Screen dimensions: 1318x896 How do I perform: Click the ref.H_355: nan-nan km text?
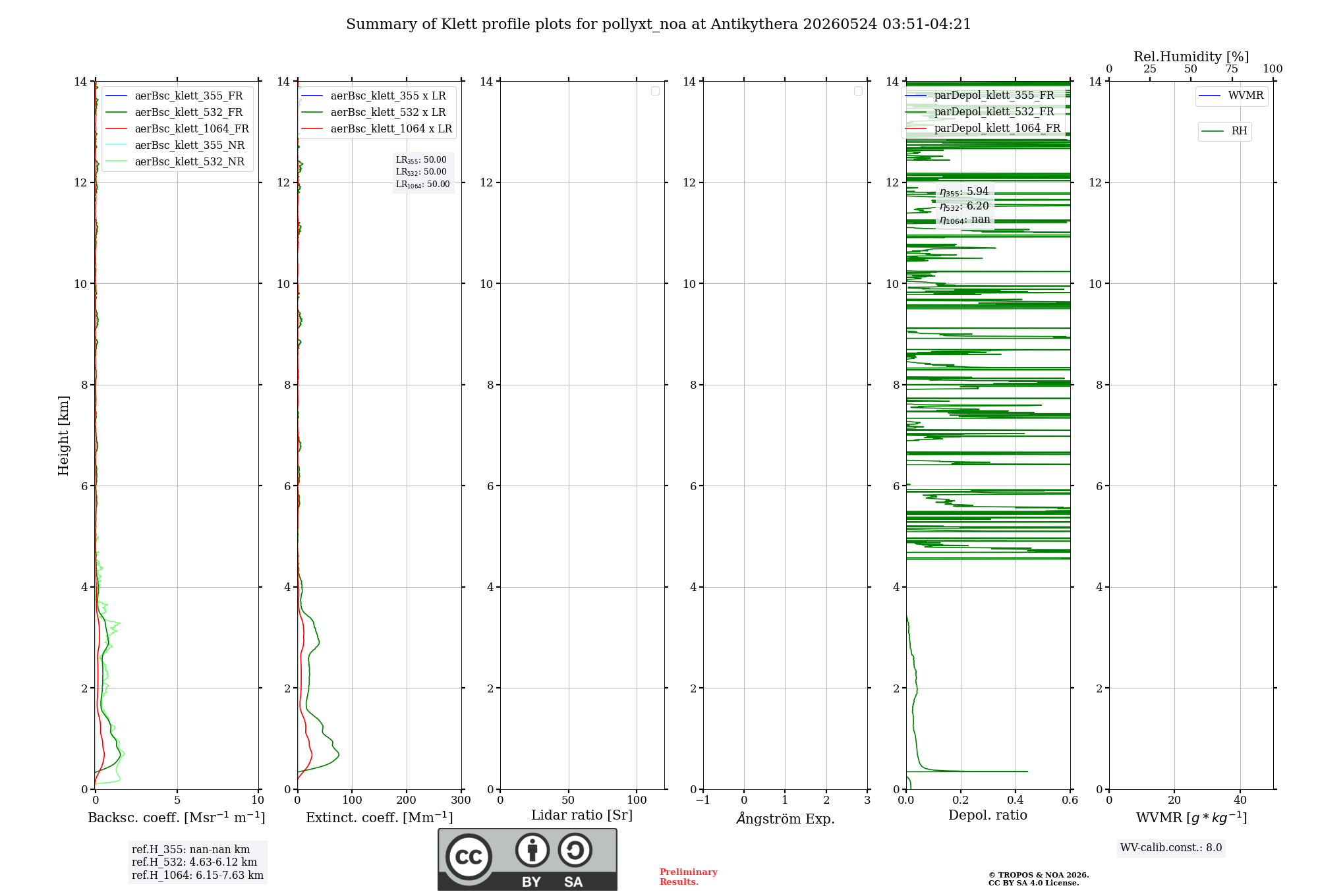click(x=190, y=850)
